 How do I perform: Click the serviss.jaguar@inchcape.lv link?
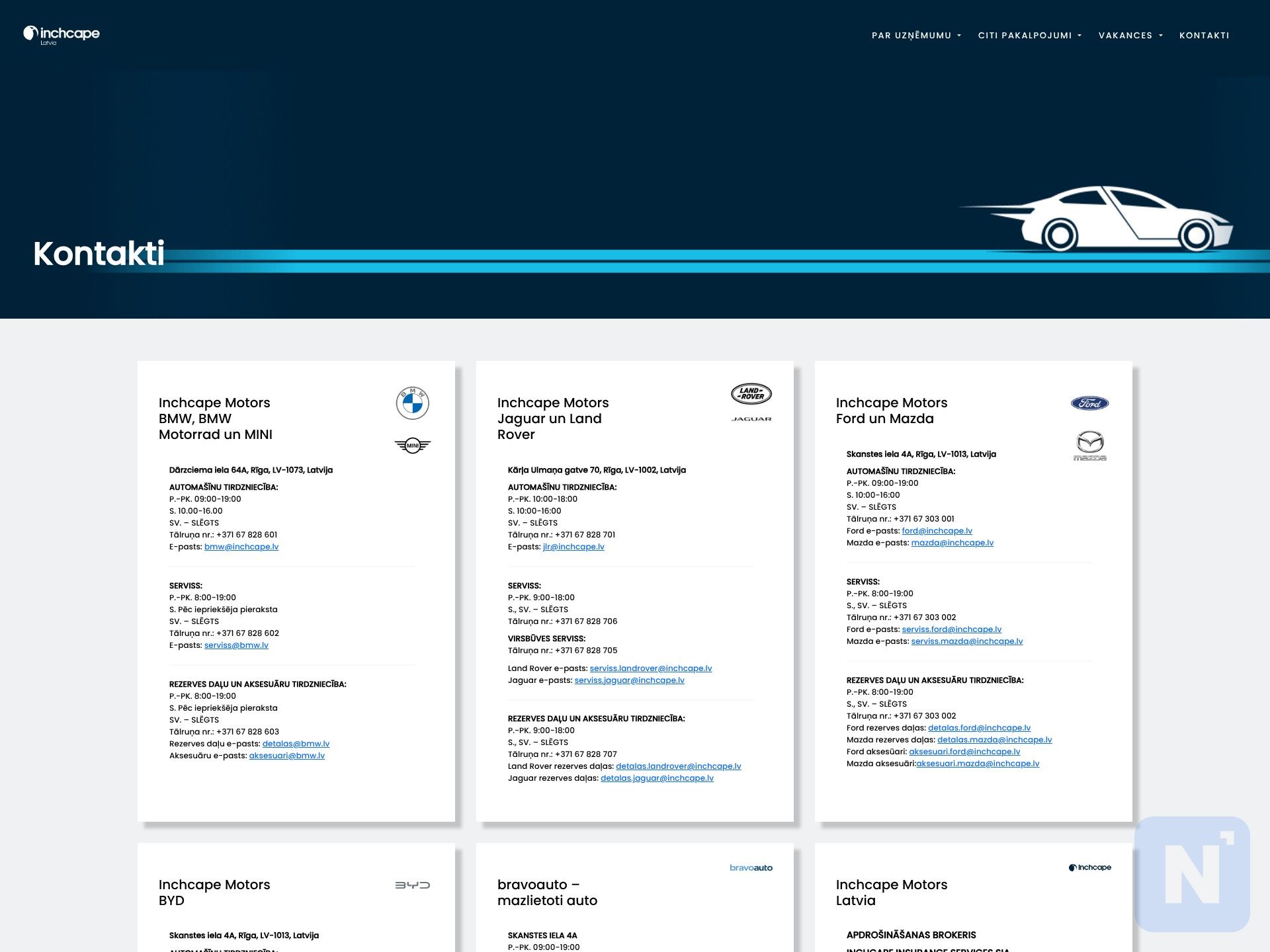630,680
